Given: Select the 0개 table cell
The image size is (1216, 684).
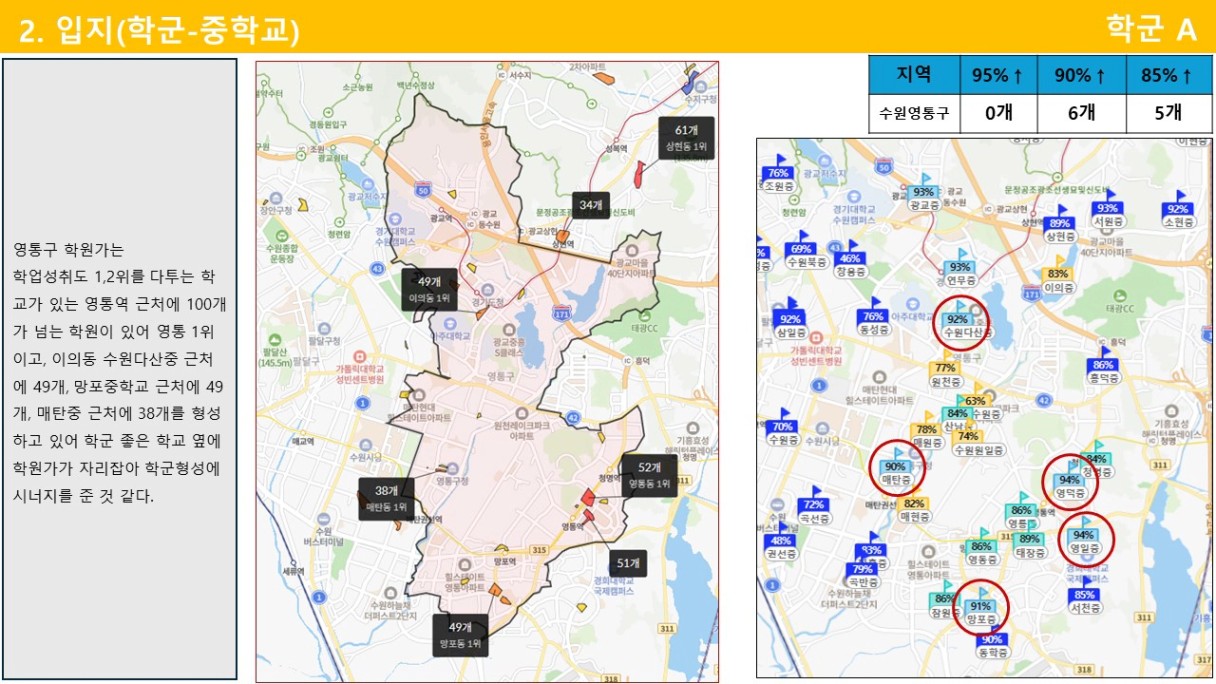Looking at the screenshot, I should [x=998, y=113].
